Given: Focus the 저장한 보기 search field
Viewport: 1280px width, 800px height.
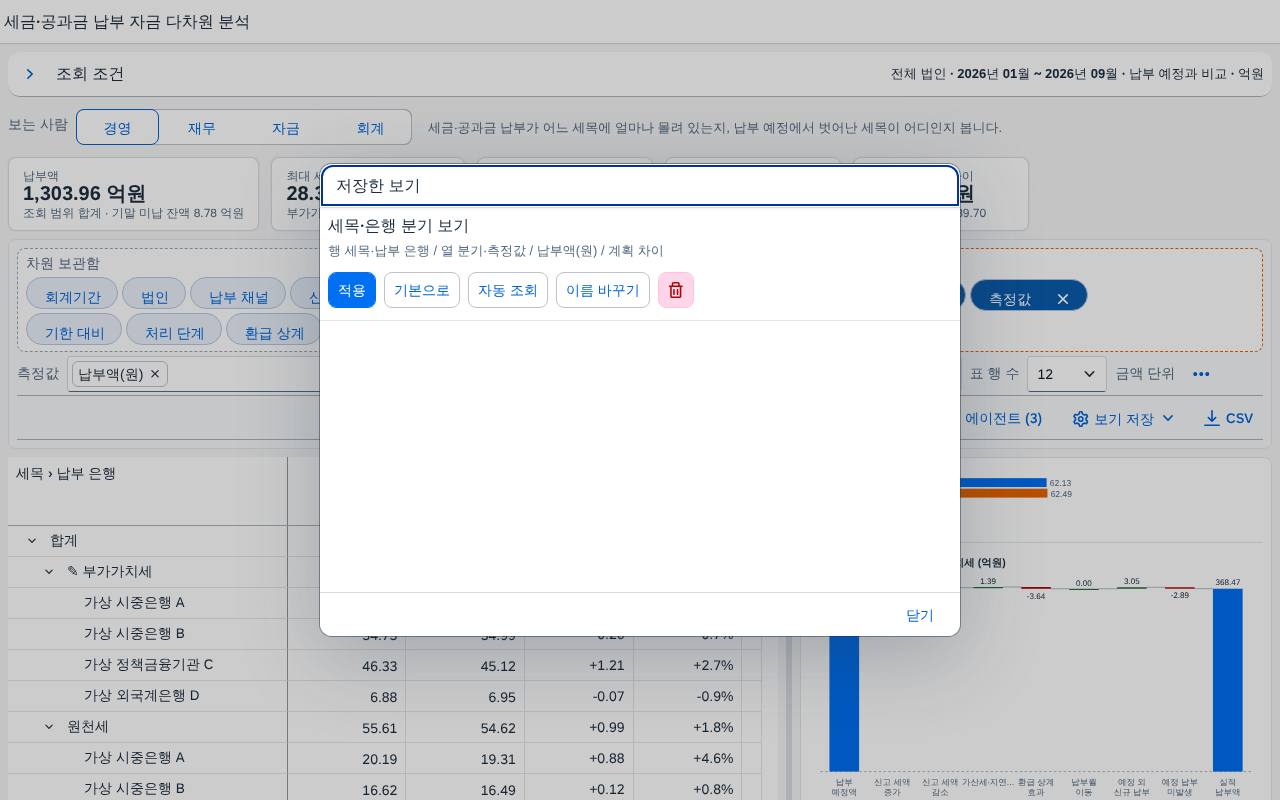Looking at the screenshot, I should 640,186.
